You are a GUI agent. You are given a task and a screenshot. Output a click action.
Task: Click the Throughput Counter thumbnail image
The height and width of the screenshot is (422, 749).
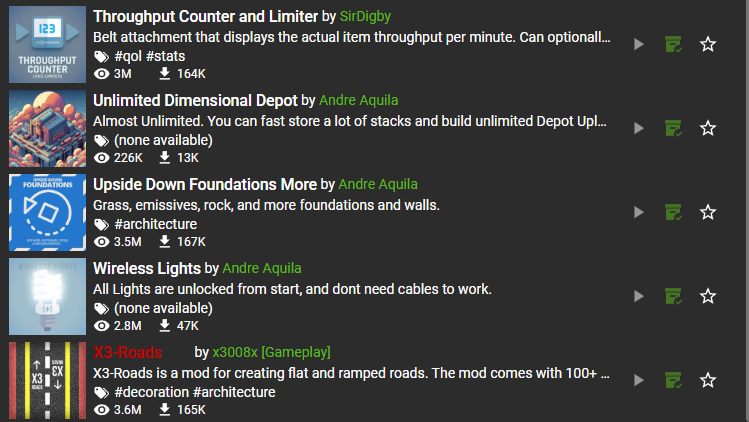point(47,44)
